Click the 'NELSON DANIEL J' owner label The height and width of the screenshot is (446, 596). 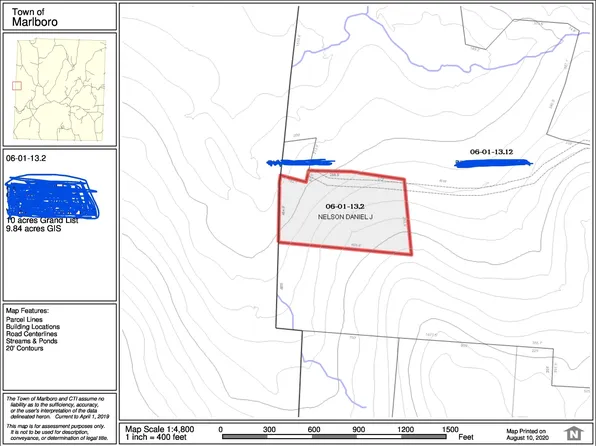click(x=345, y=217)
